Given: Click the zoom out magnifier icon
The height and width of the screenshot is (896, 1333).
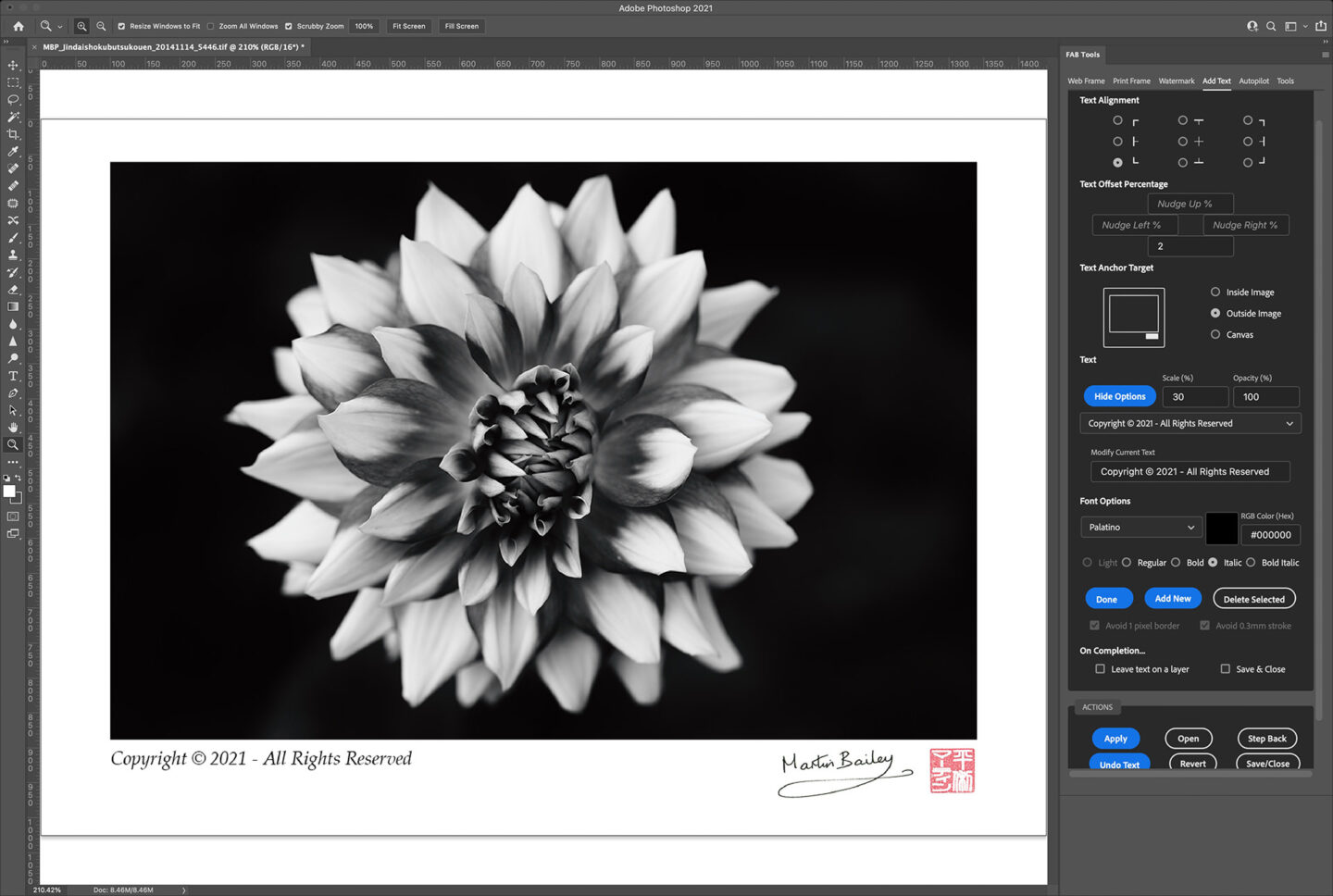Looking at the screenshot, I should [x=101, y=26].
